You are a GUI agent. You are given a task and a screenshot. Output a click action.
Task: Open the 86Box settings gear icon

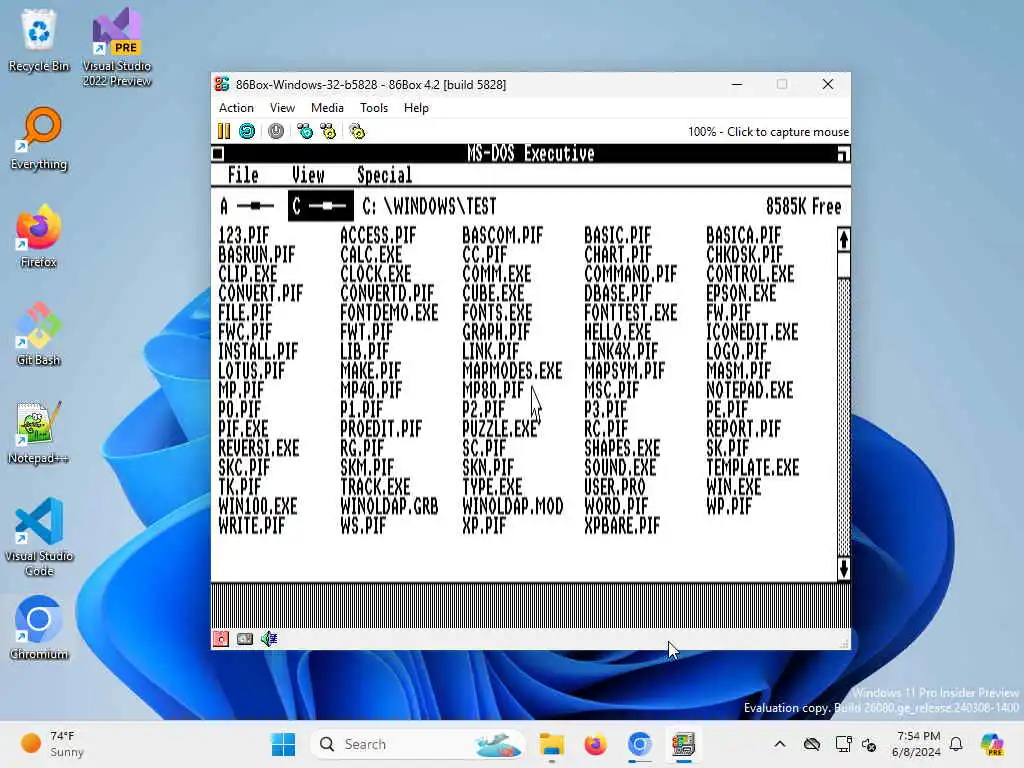pyautogui.click(x=357, y=131)
